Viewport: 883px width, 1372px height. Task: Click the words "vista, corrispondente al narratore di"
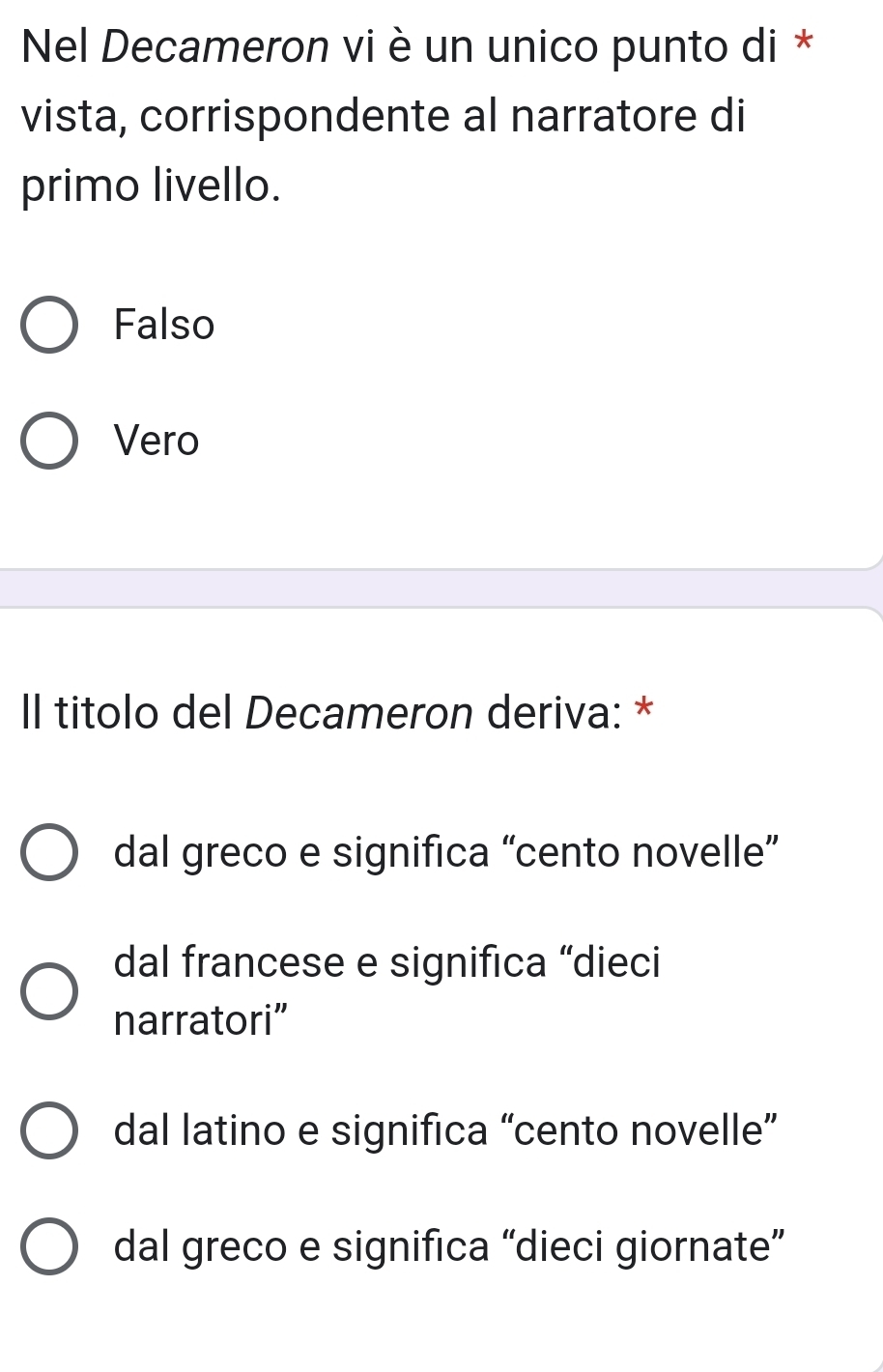click(384, 116)
